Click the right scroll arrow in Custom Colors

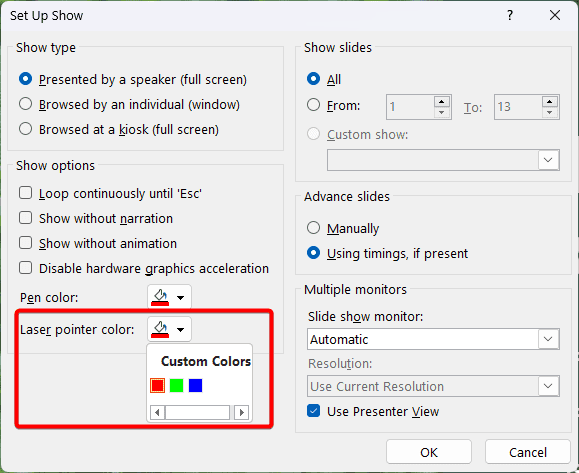pos(241,412)
